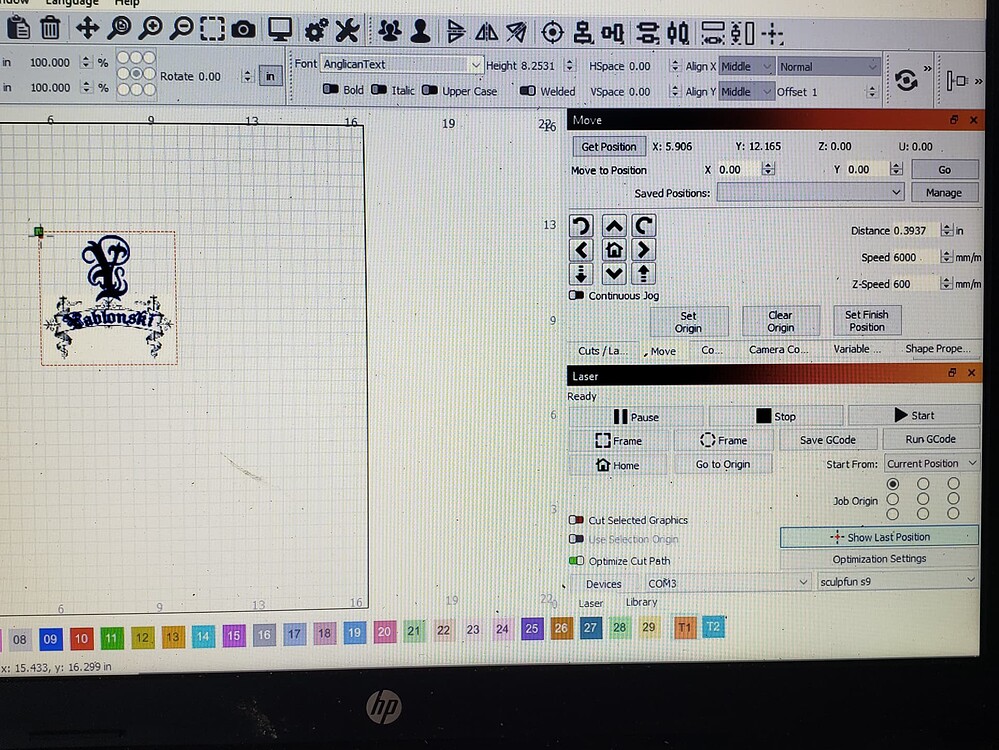Open the Library tab

[x=641, y=602]
